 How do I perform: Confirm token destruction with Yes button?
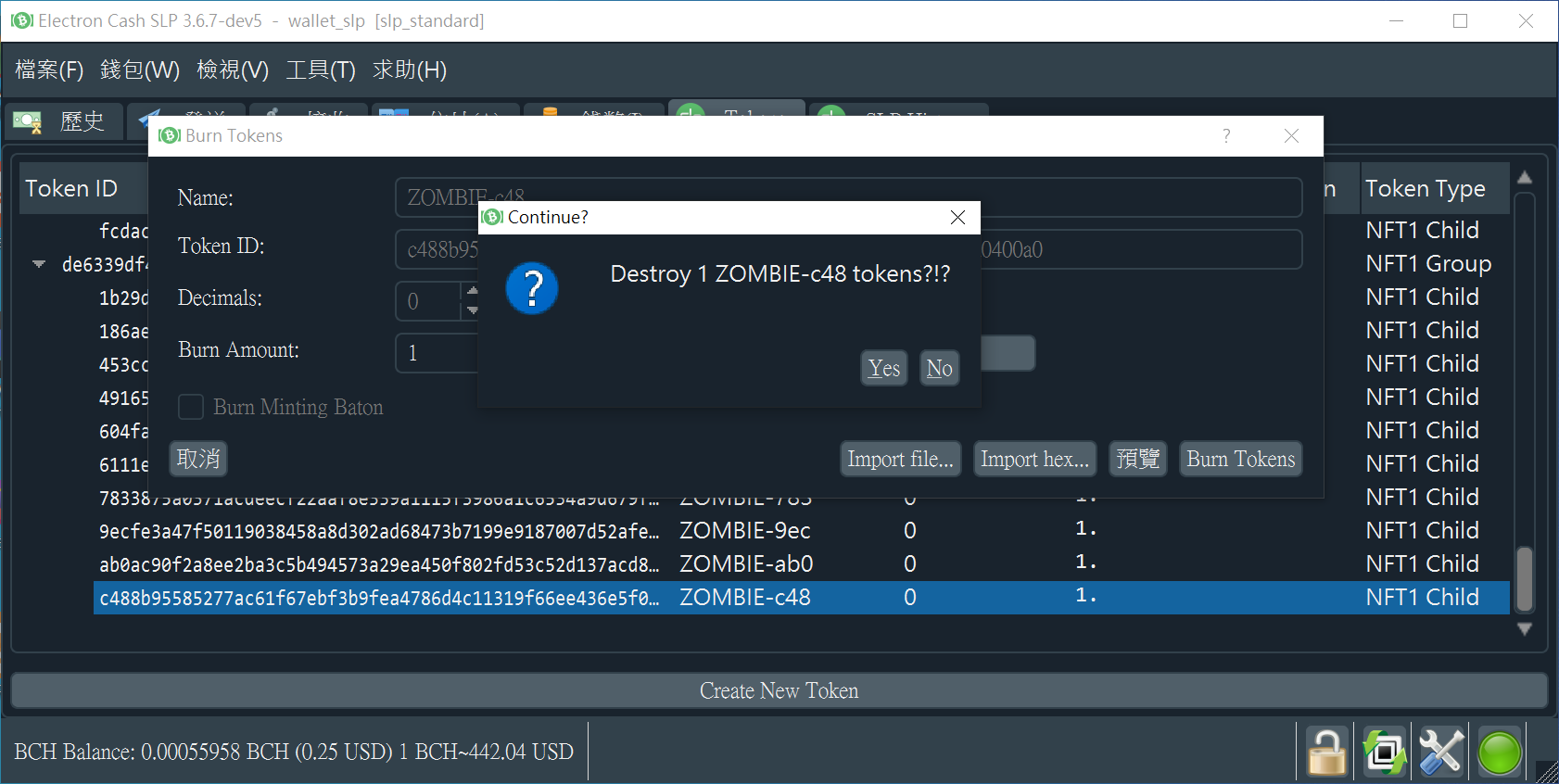(x=883, y=368)
